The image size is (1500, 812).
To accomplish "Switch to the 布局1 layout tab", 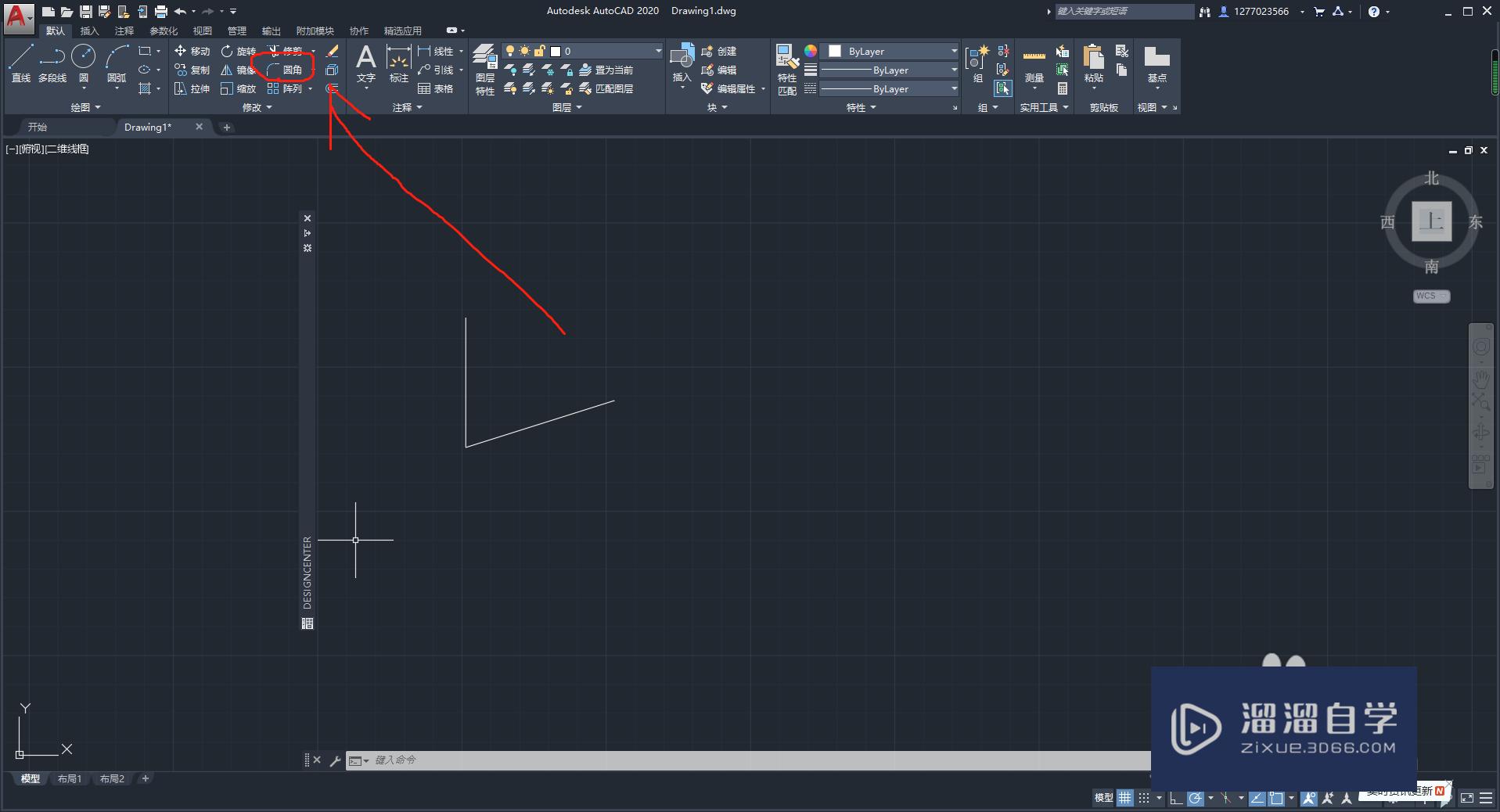I will 70,778.
